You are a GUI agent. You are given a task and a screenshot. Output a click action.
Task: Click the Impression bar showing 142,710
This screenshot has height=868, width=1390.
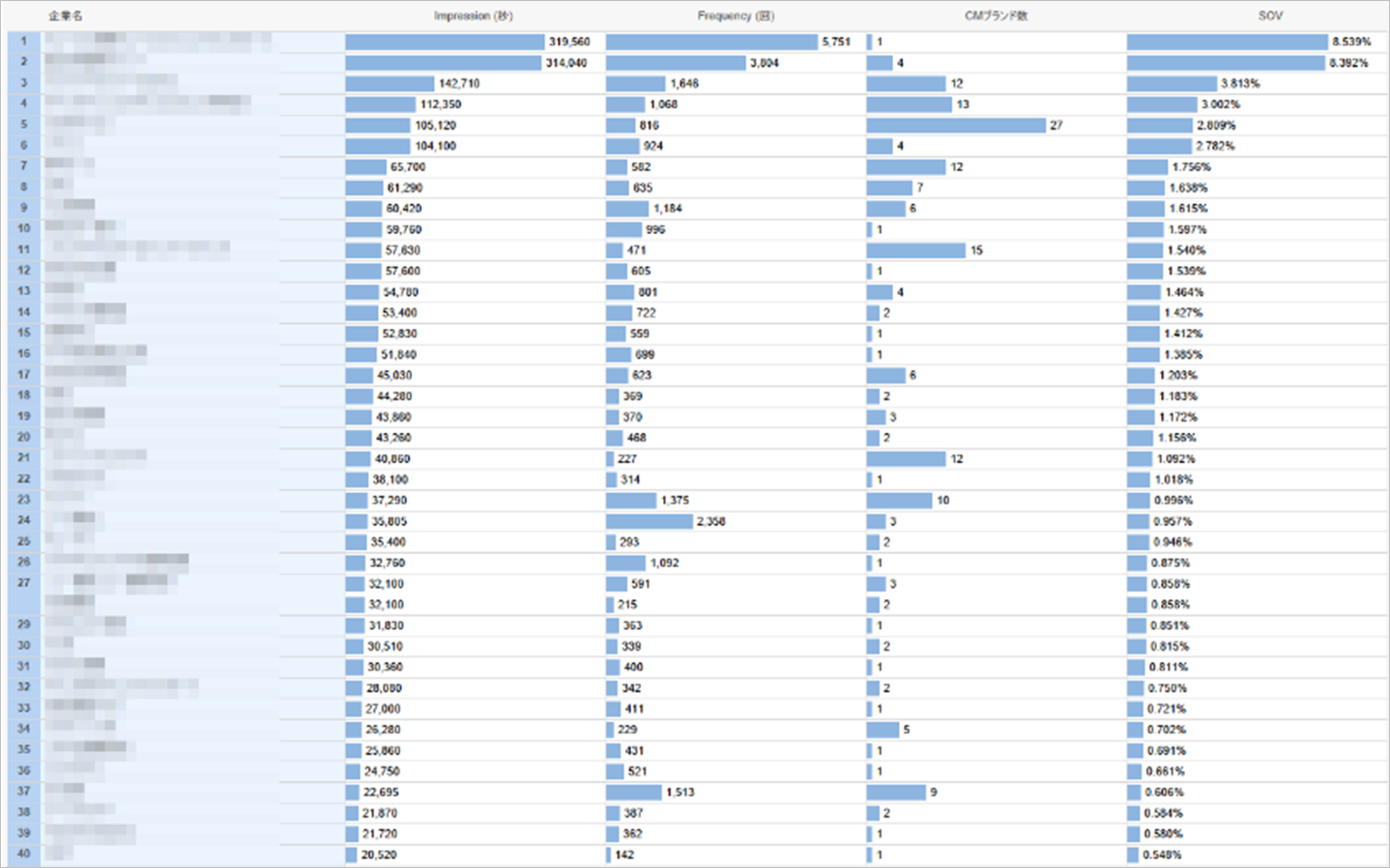point(390,84)
